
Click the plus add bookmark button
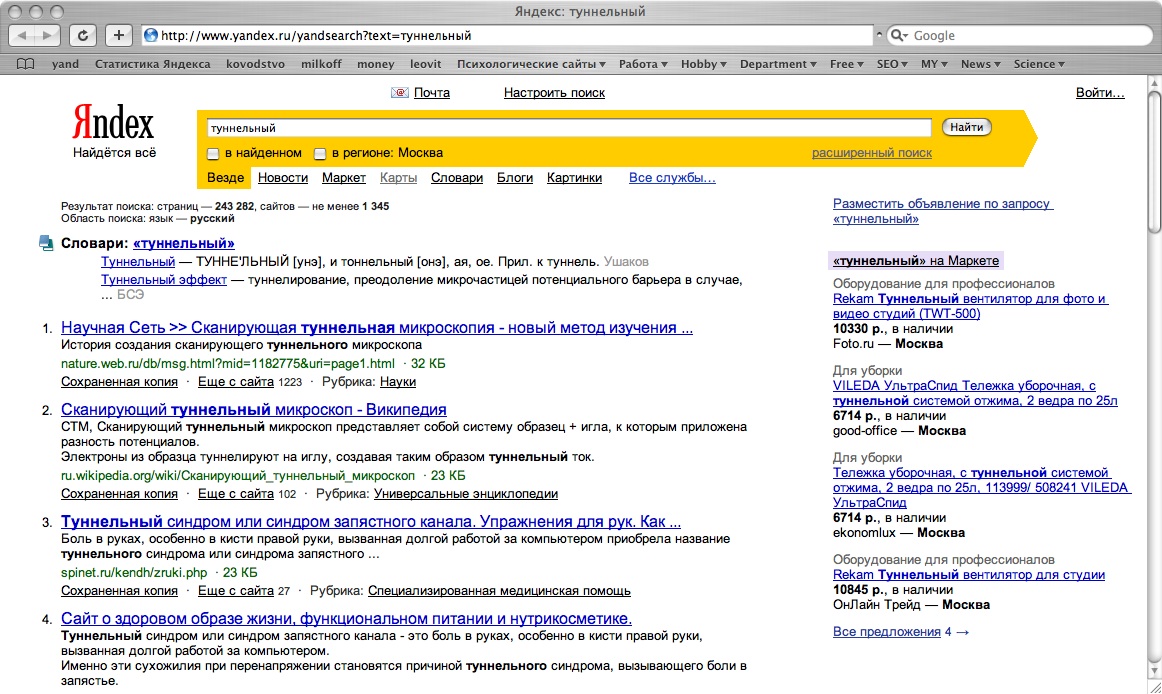(x=118, y=36)
